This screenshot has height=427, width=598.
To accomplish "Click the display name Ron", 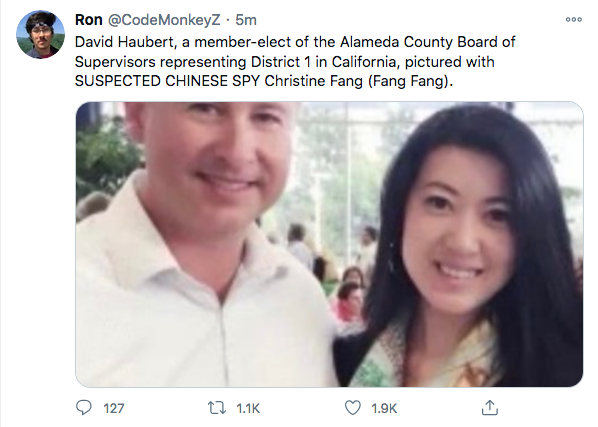I will [x=88, y=20].
